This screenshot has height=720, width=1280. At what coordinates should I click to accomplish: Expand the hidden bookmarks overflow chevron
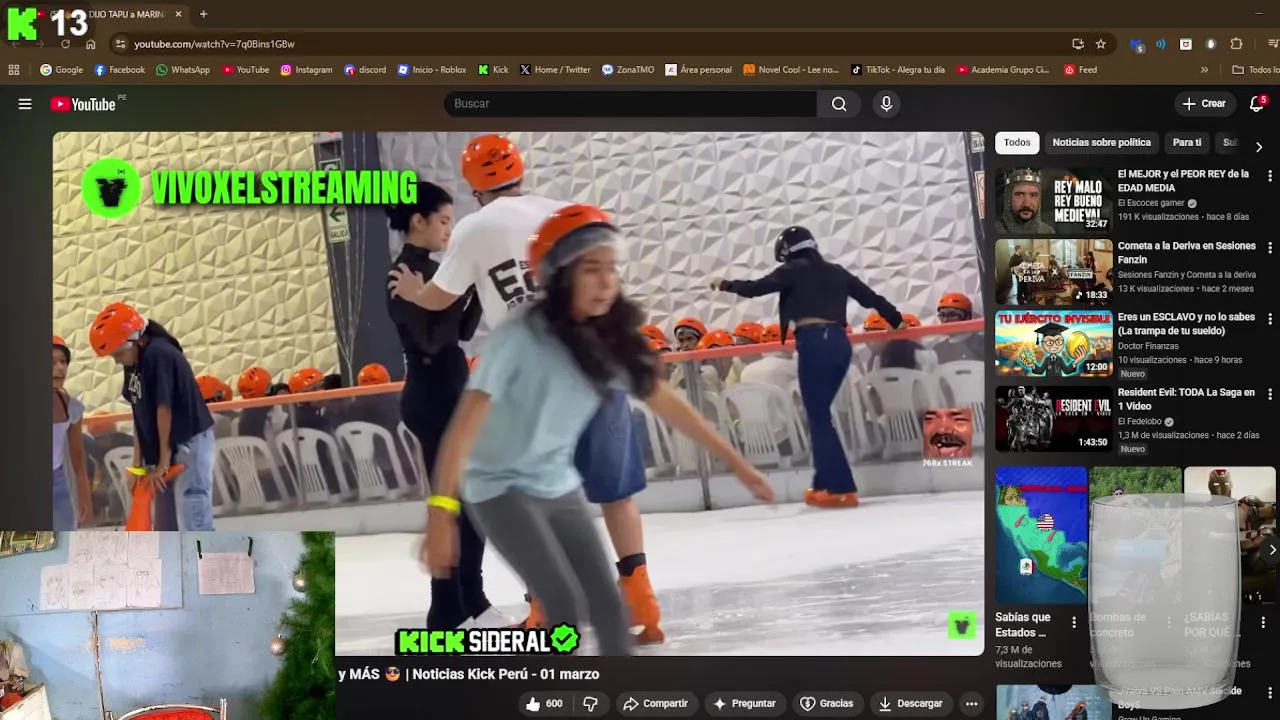pyautogui.click(x=1204, y=70)
